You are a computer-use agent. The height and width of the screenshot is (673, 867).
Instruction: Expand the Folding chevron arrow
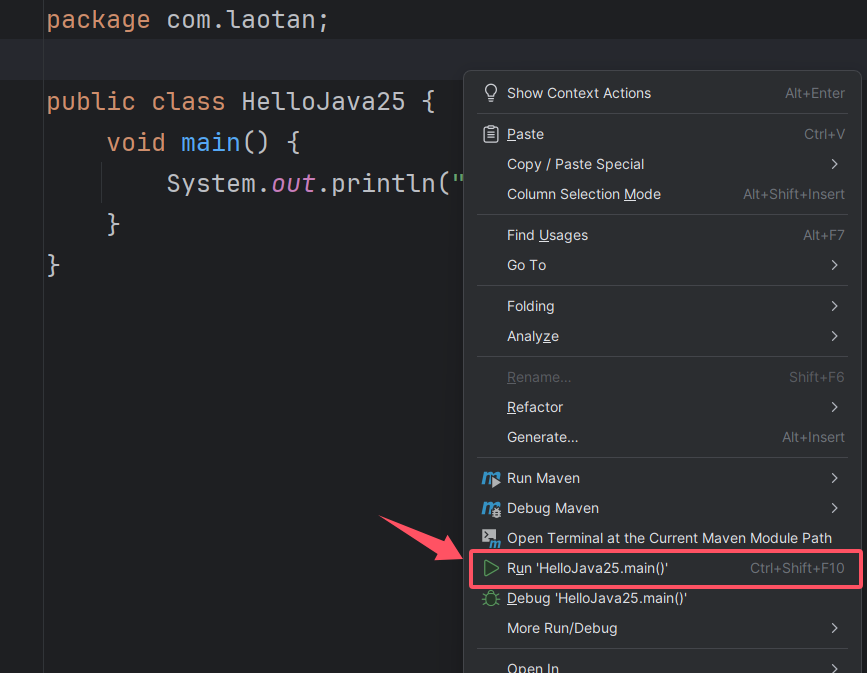(x=834, y=306)
